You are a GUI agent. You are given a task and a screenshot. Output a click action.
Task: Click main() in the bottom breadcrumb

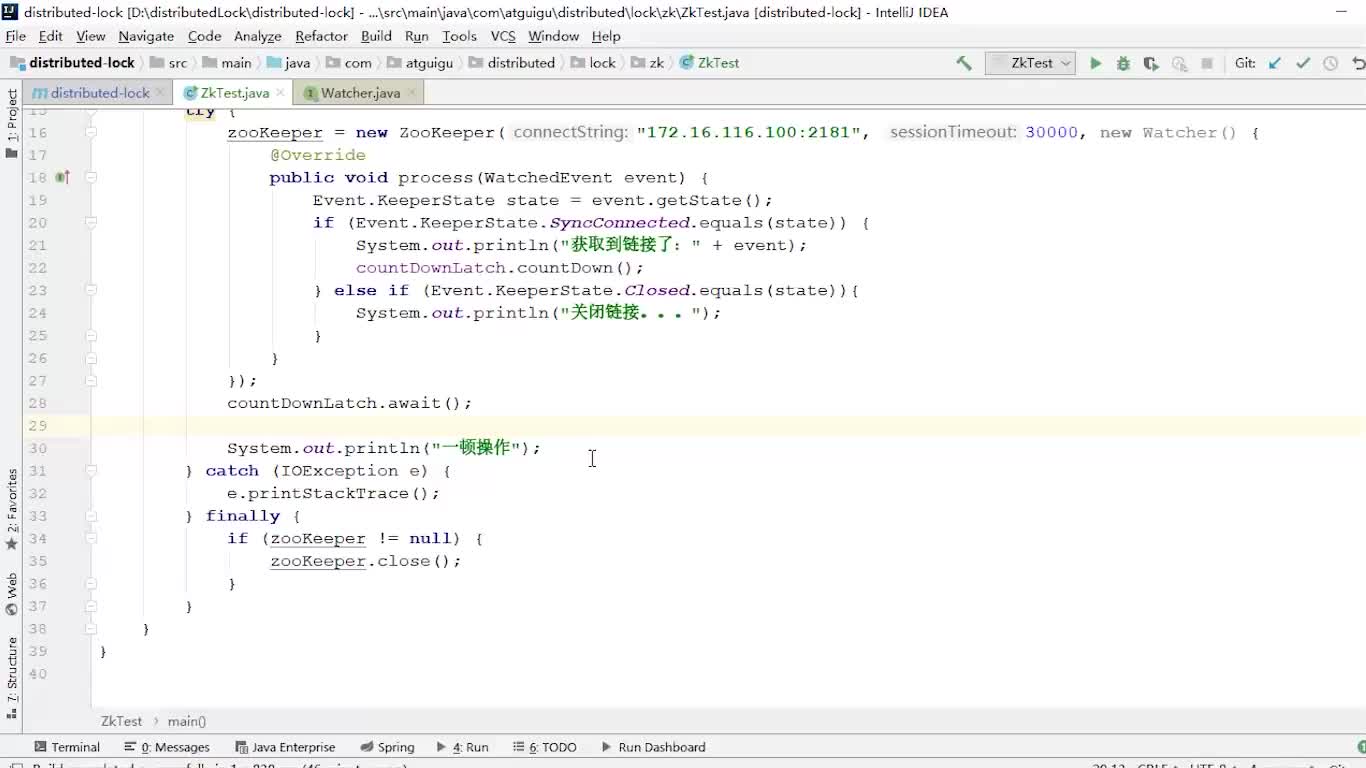(187, 721)
